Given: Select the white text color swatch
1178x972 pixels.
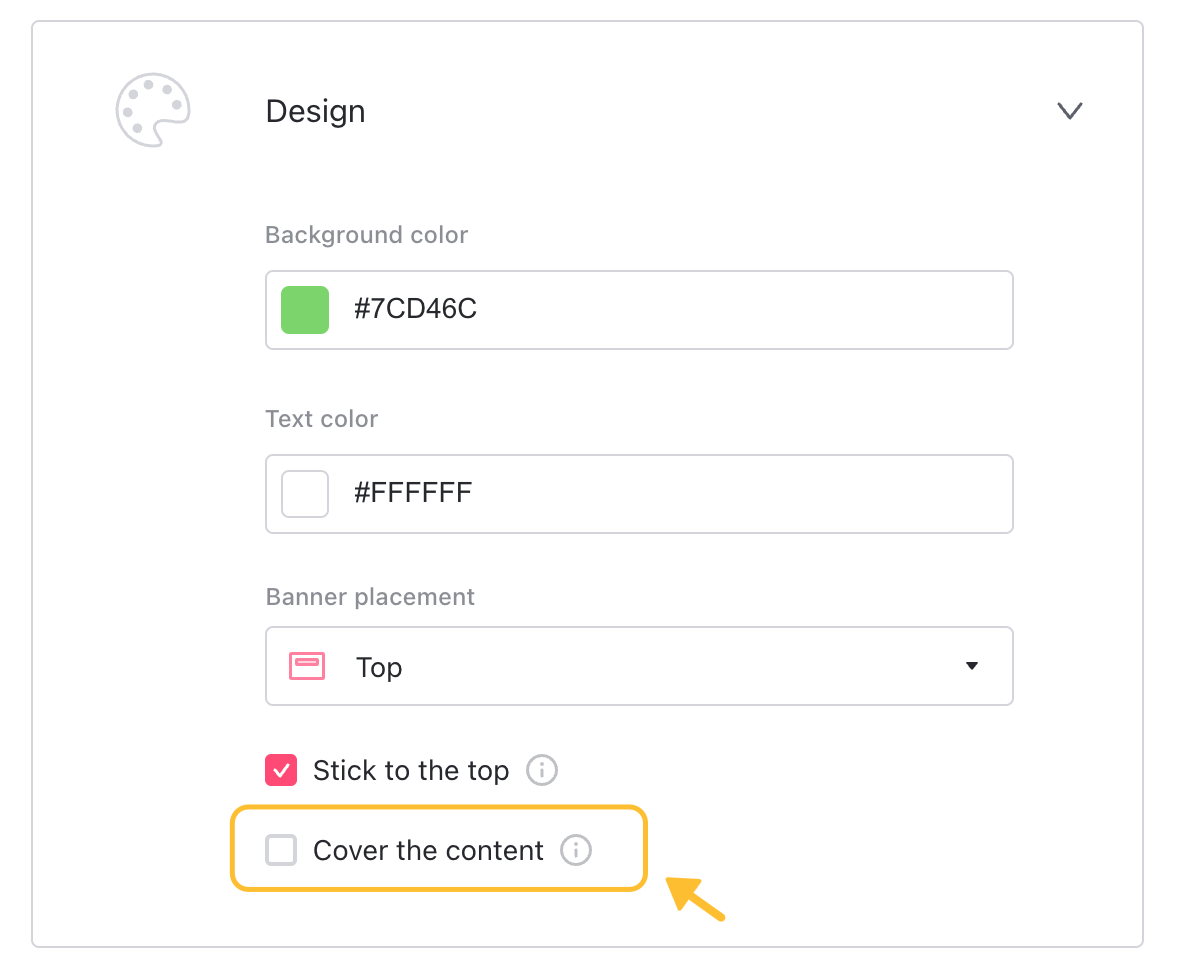Looking at the screenshot, I should click(304, 493).
